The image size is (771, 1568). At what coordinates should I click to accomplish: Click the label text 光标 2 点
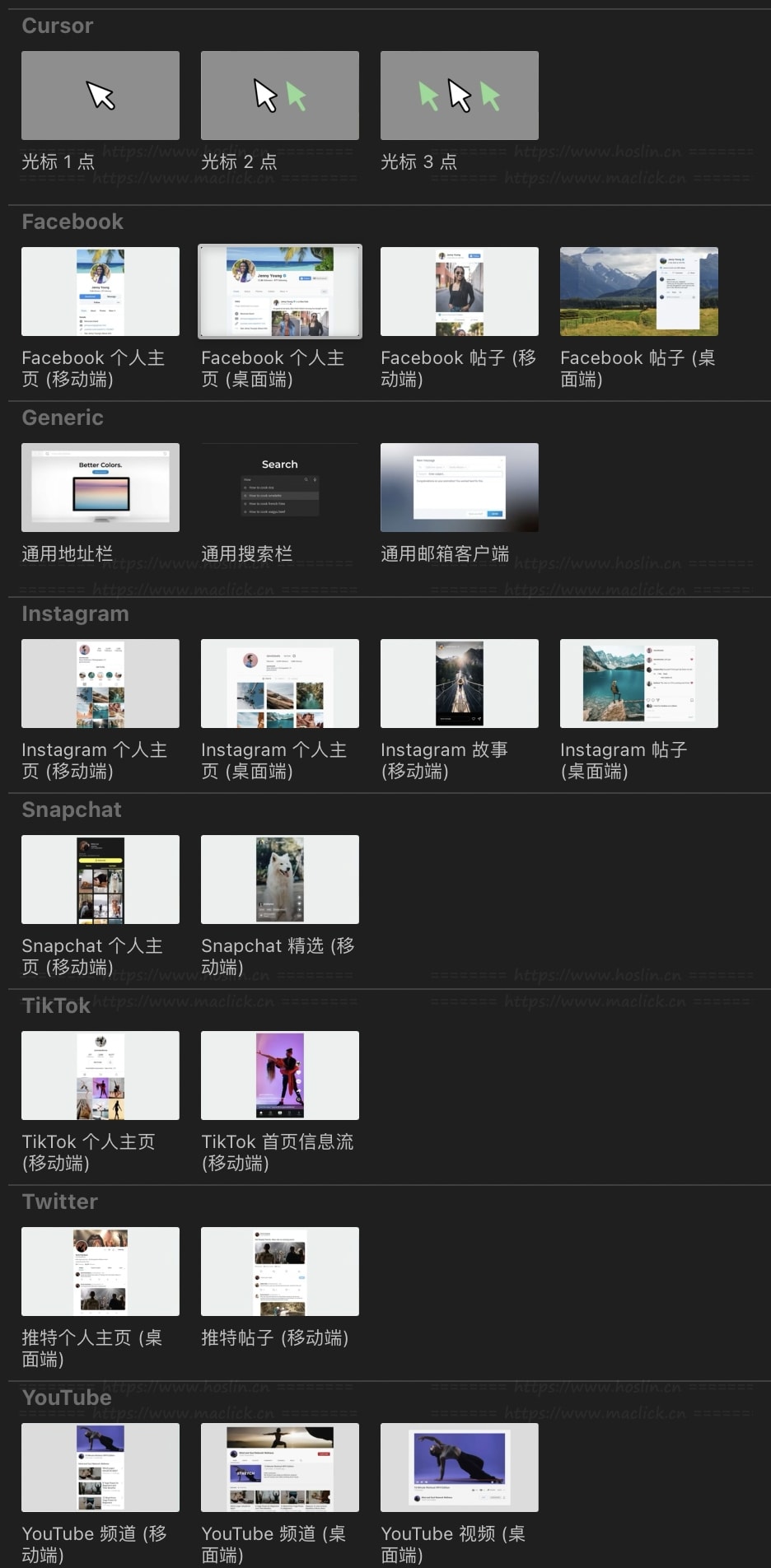point(239,161)
